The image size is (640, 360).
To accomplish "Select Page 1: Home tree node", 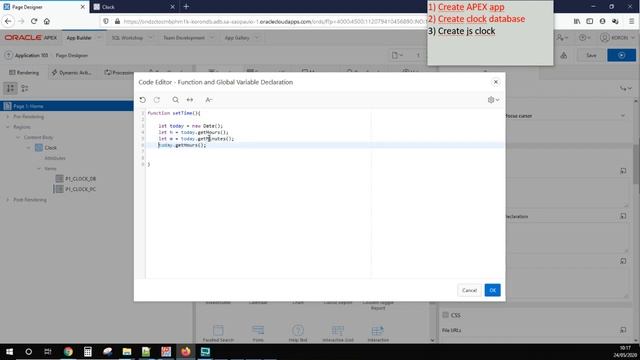I will [x=67, y=106].
